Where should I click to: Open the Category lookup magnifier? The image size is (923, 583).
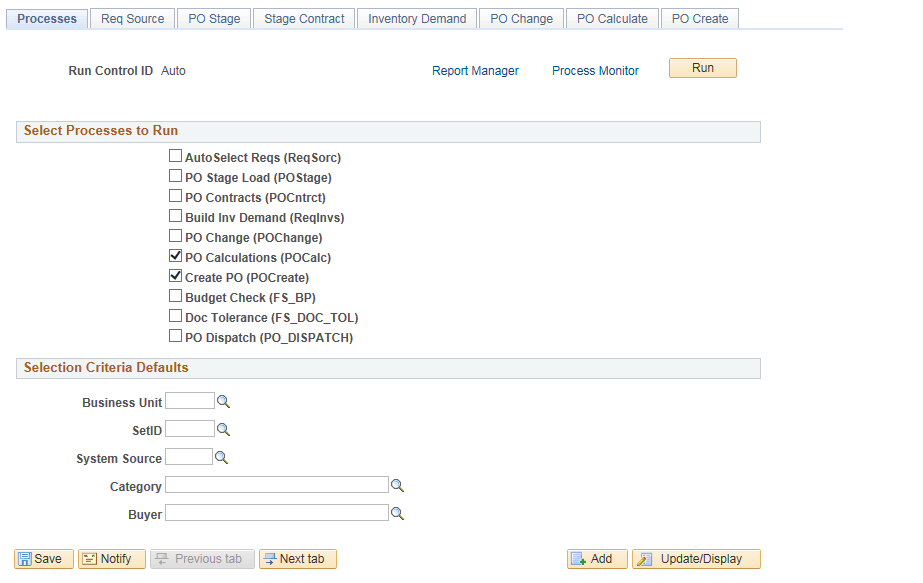coord(397,484)
